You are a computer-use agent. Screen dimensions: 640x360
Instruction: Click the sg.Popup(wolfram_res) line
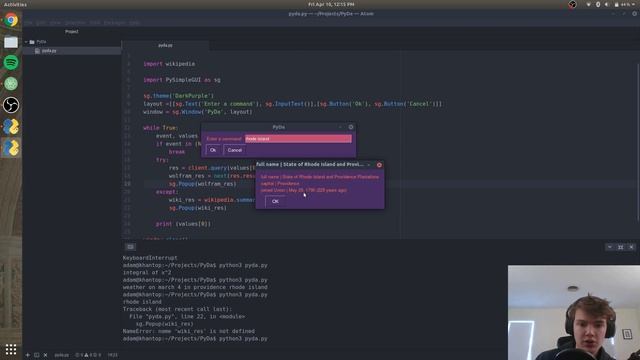[202, 184]
